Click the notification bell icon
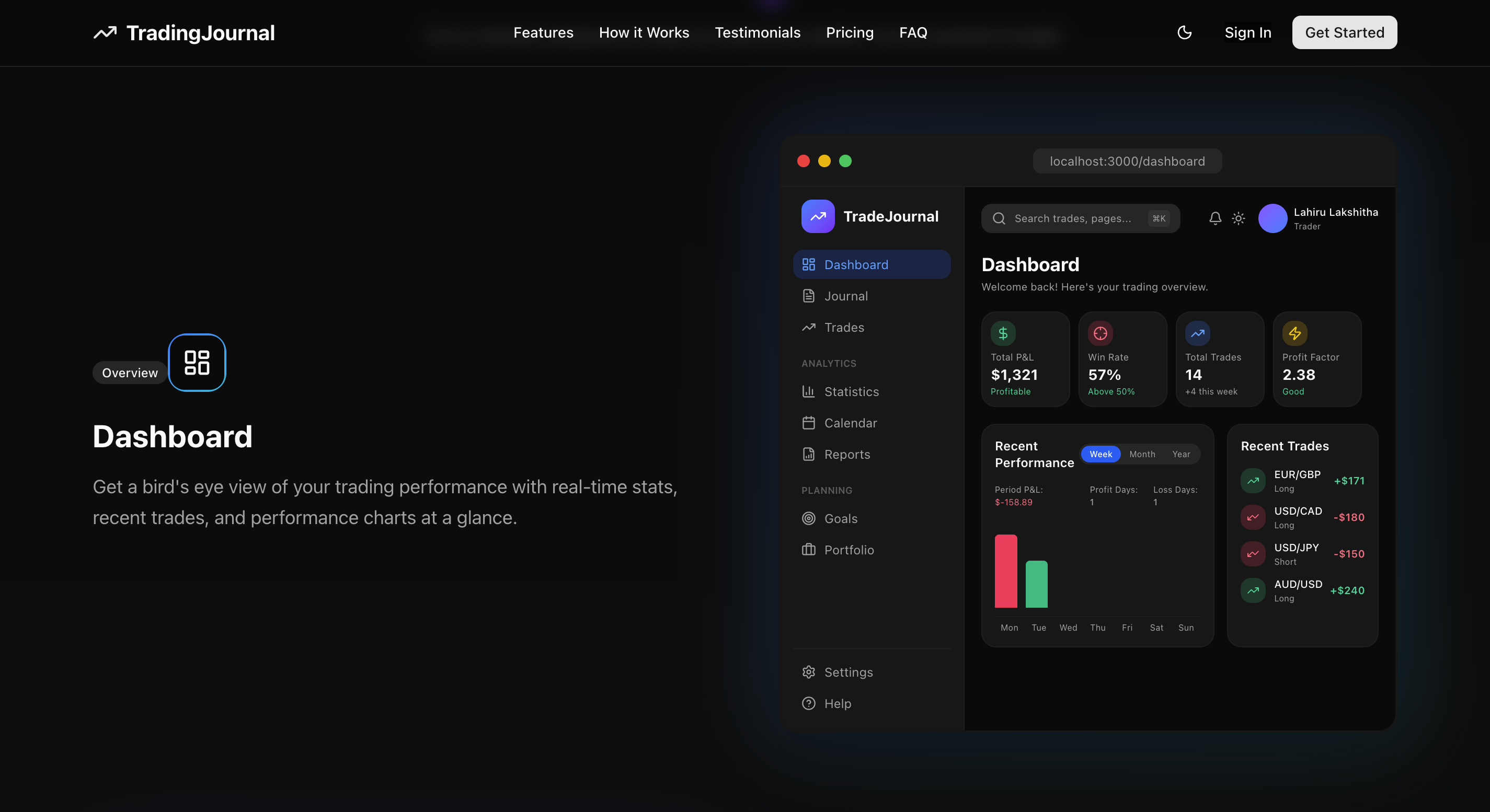1490x812 pixels. pyautogui.click(x=1214, y=218)
